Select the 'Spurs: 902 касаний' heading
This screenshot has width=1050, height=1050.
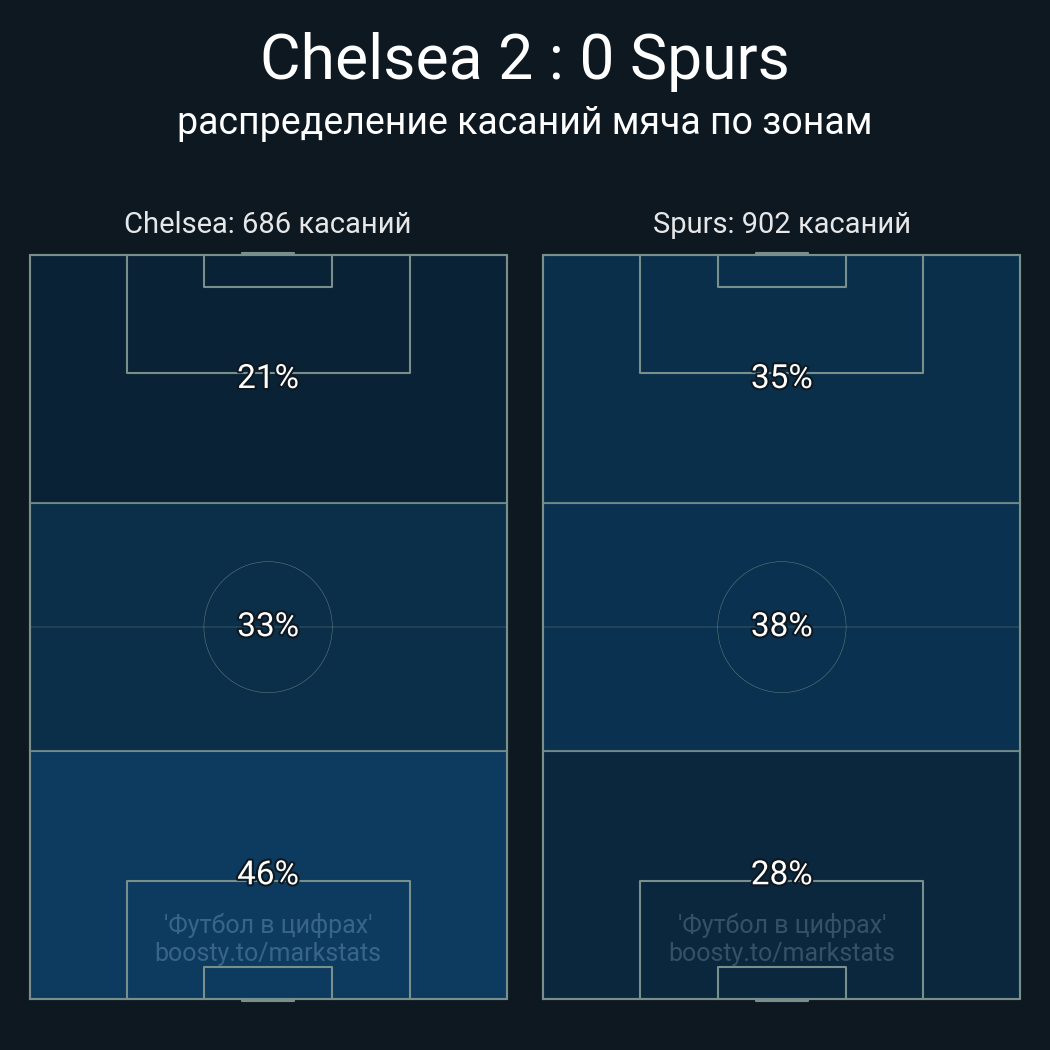click(781, 223)
